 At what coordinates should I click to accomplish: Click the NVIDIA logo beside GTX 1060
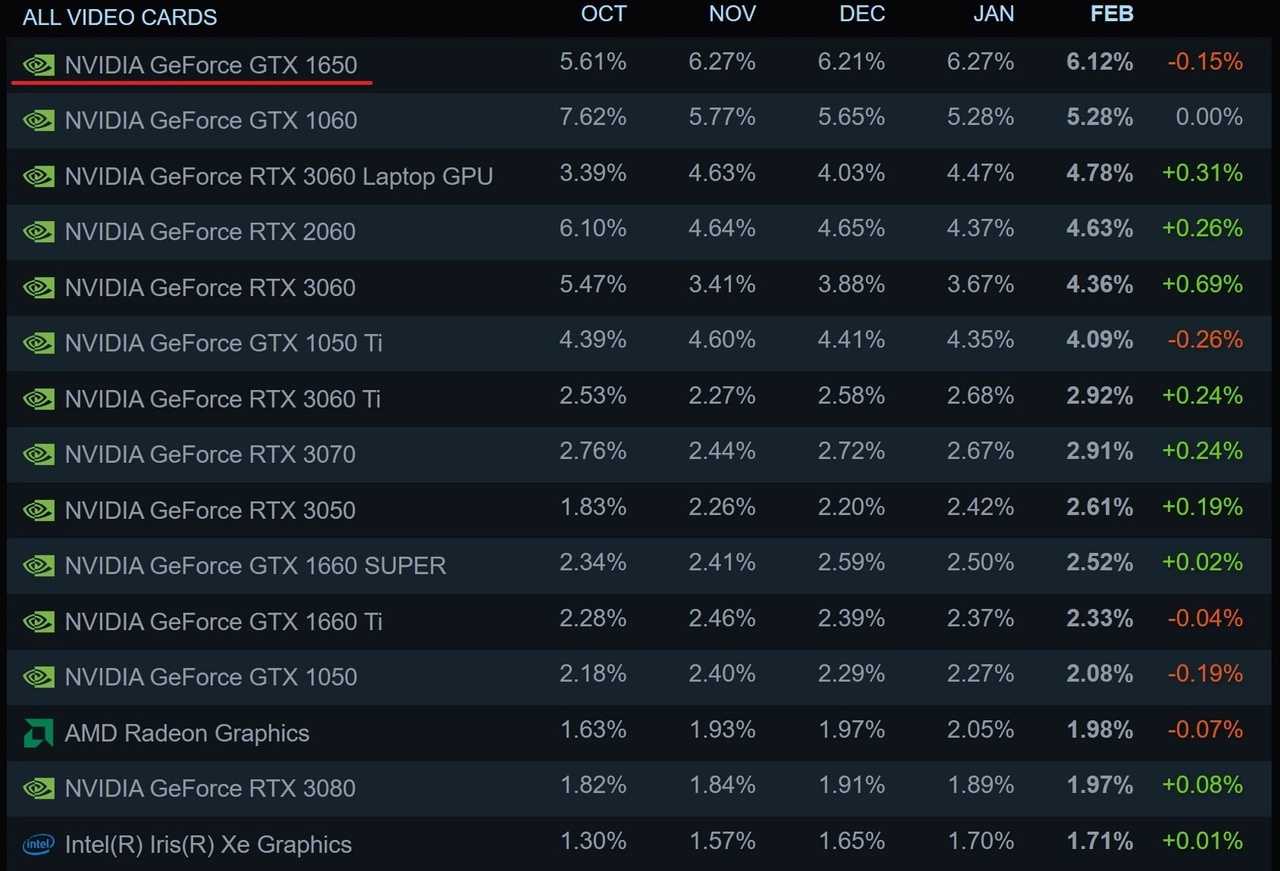[39, 120]
